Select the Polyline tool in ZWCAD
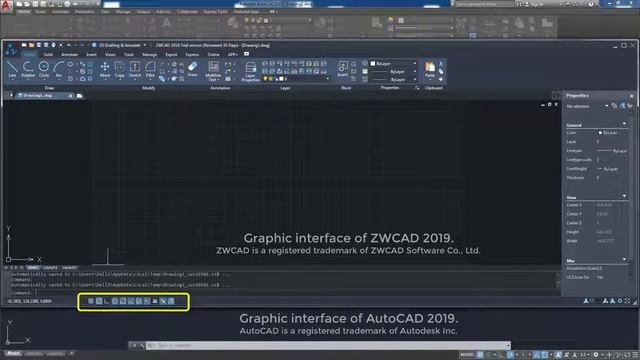 coord(28,69)
